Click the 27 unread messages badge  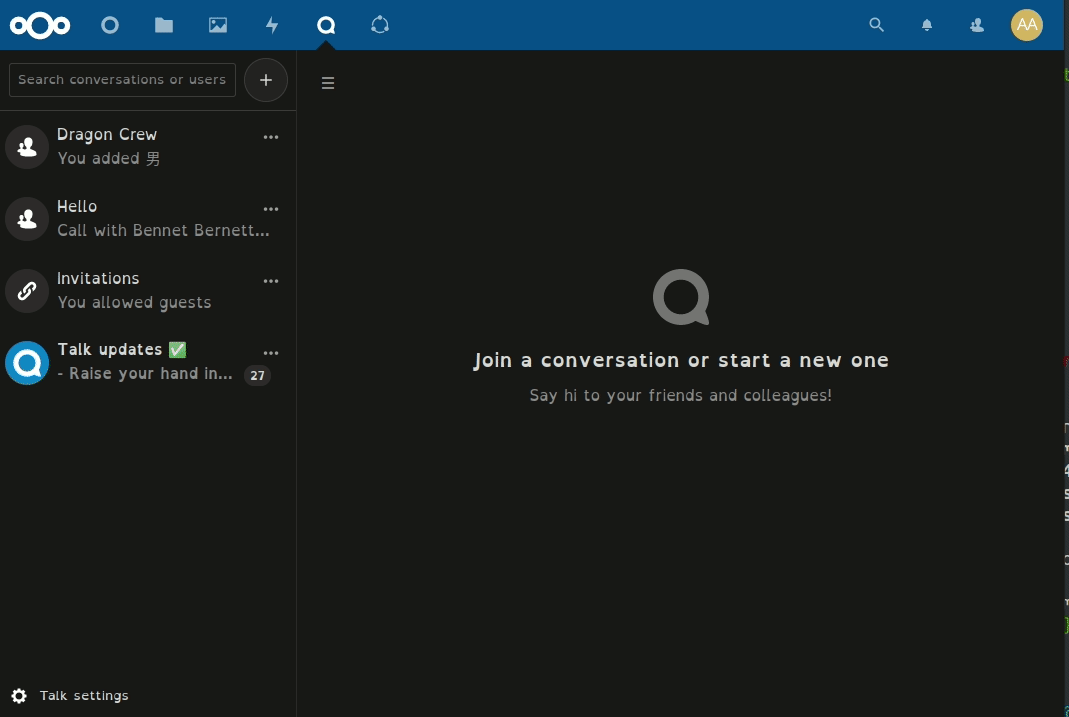click(x=257, y=375)
